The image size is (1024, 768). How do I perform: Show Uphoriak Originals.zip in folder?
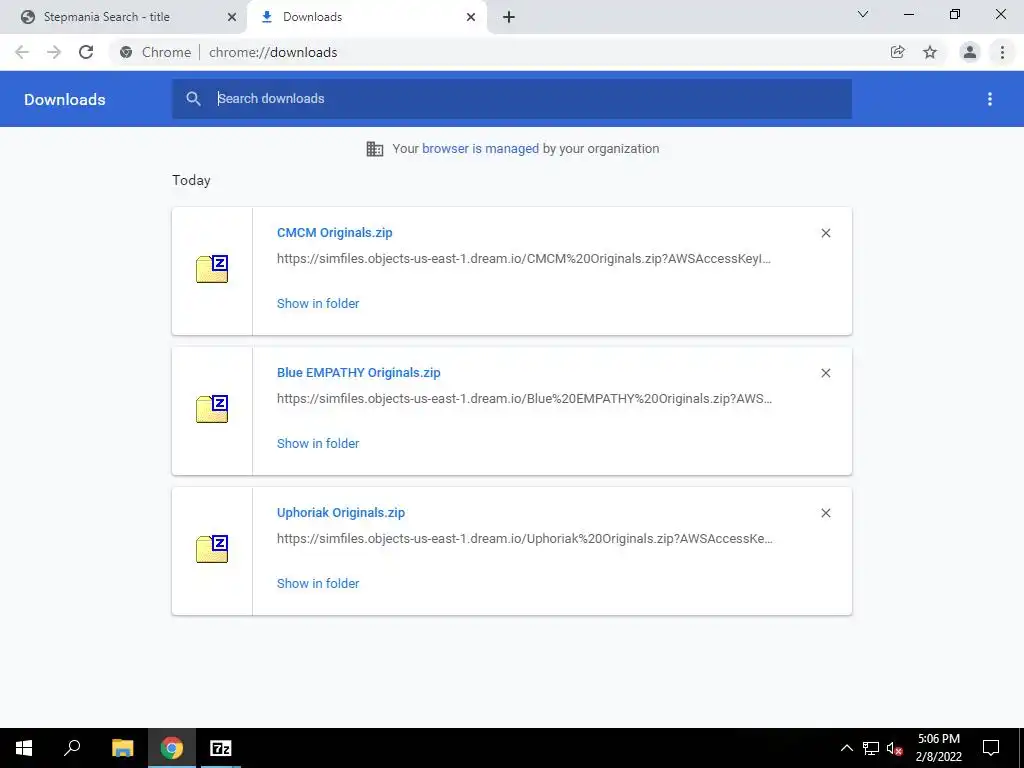[318, 583]
